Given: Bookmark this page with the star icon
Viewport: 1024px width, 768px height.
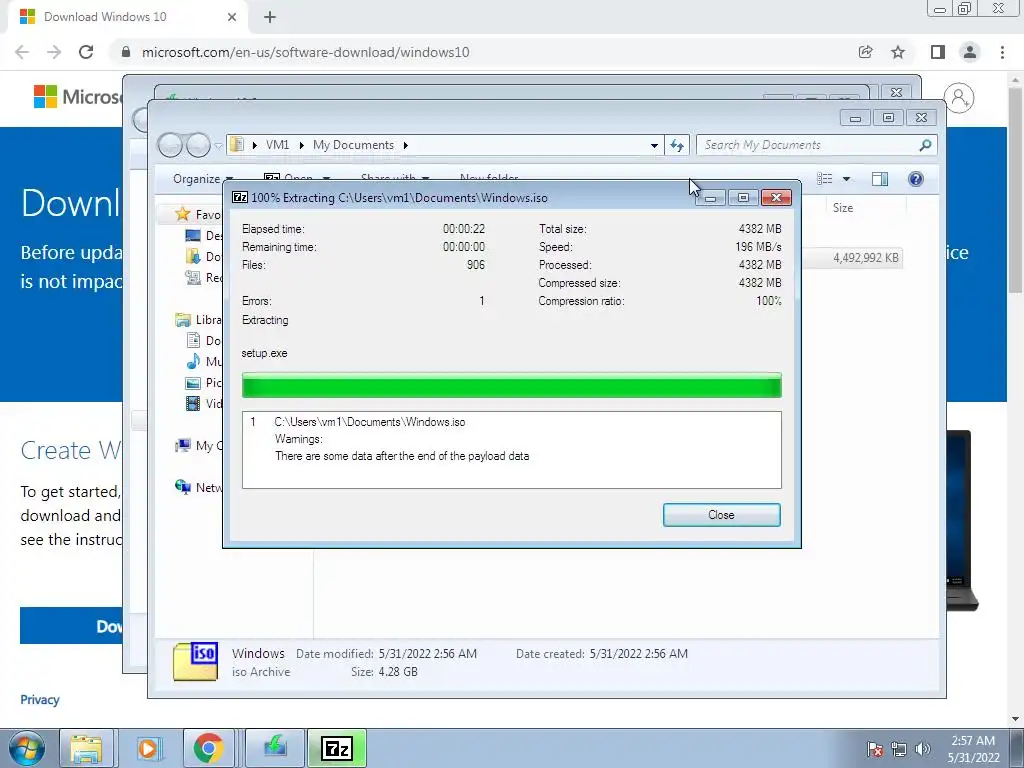Looking at the screenshot, I should coord(898,52).
